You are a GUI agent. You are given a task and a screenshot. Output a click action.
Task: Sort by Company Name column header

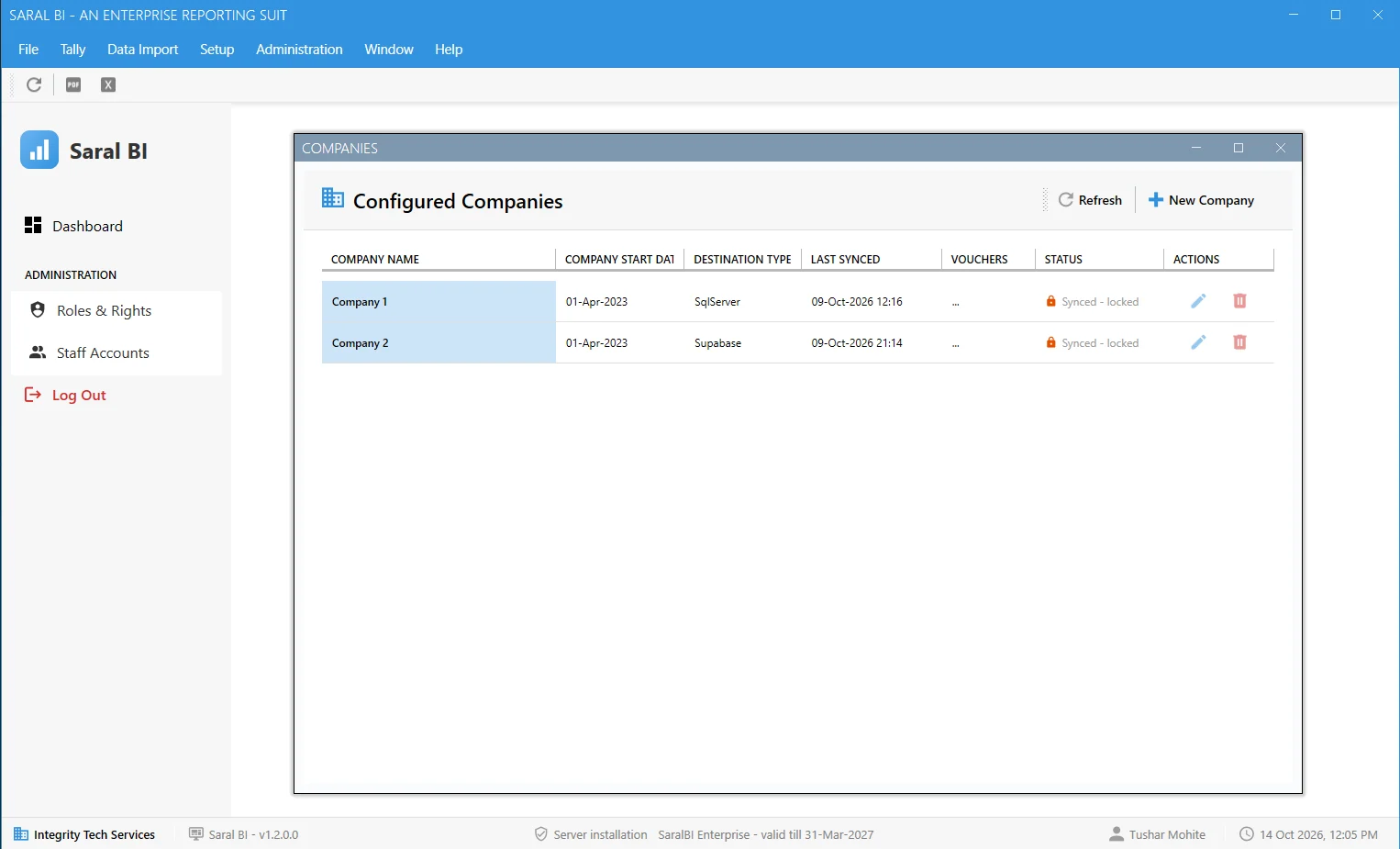[439, 259]
